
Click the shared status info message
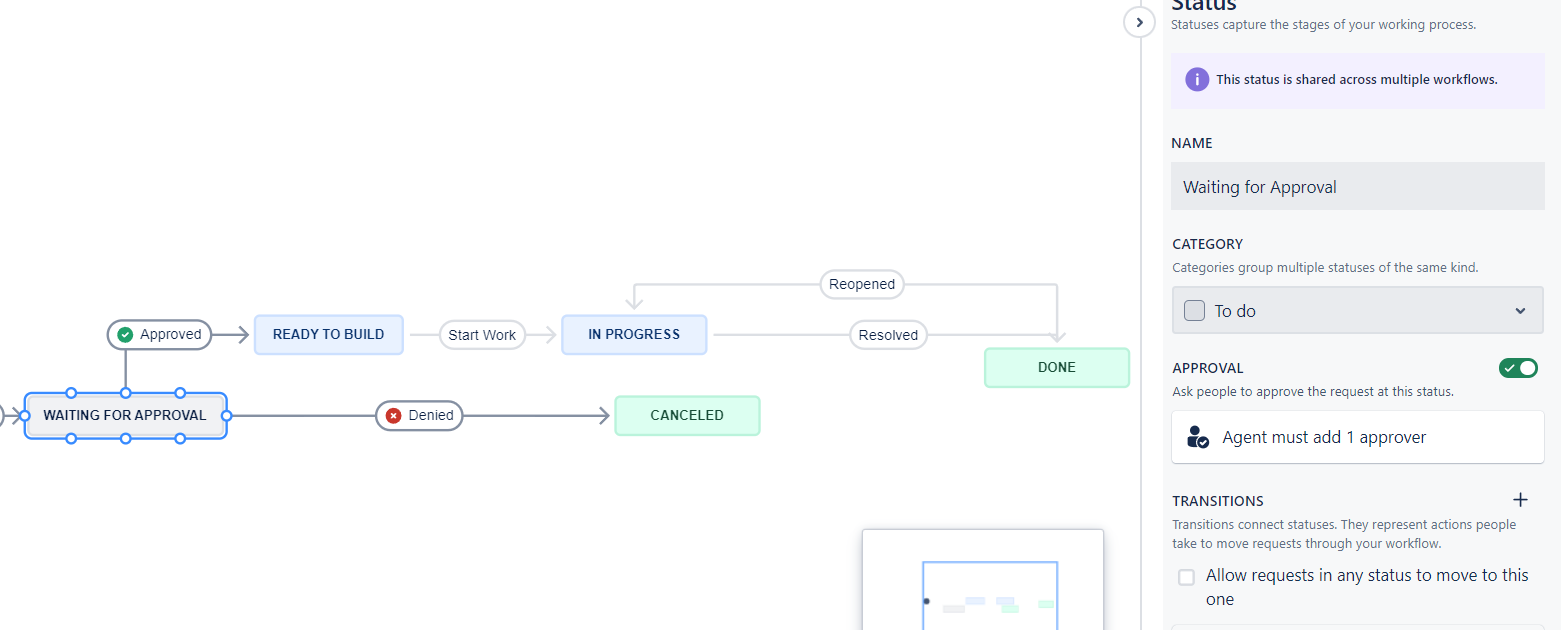coord(1357,80)
